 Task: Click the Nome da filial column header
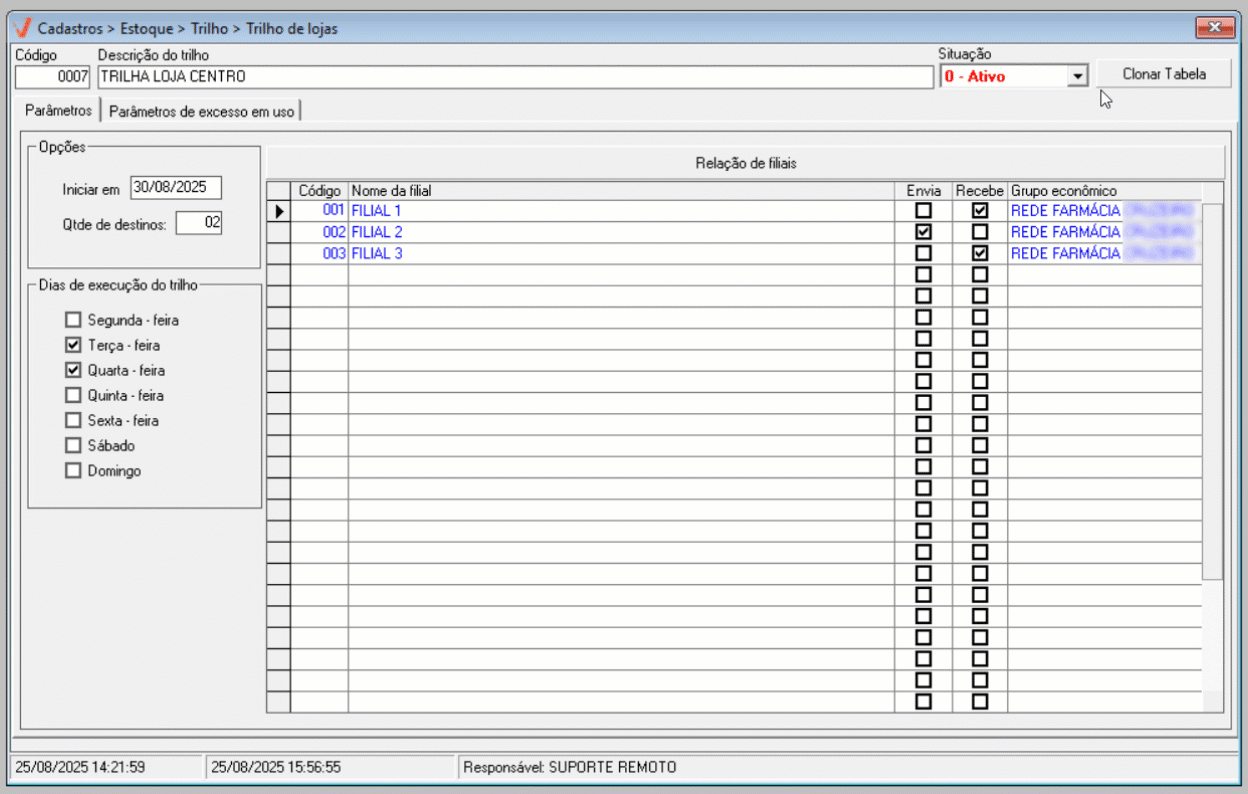click(621, 191)
